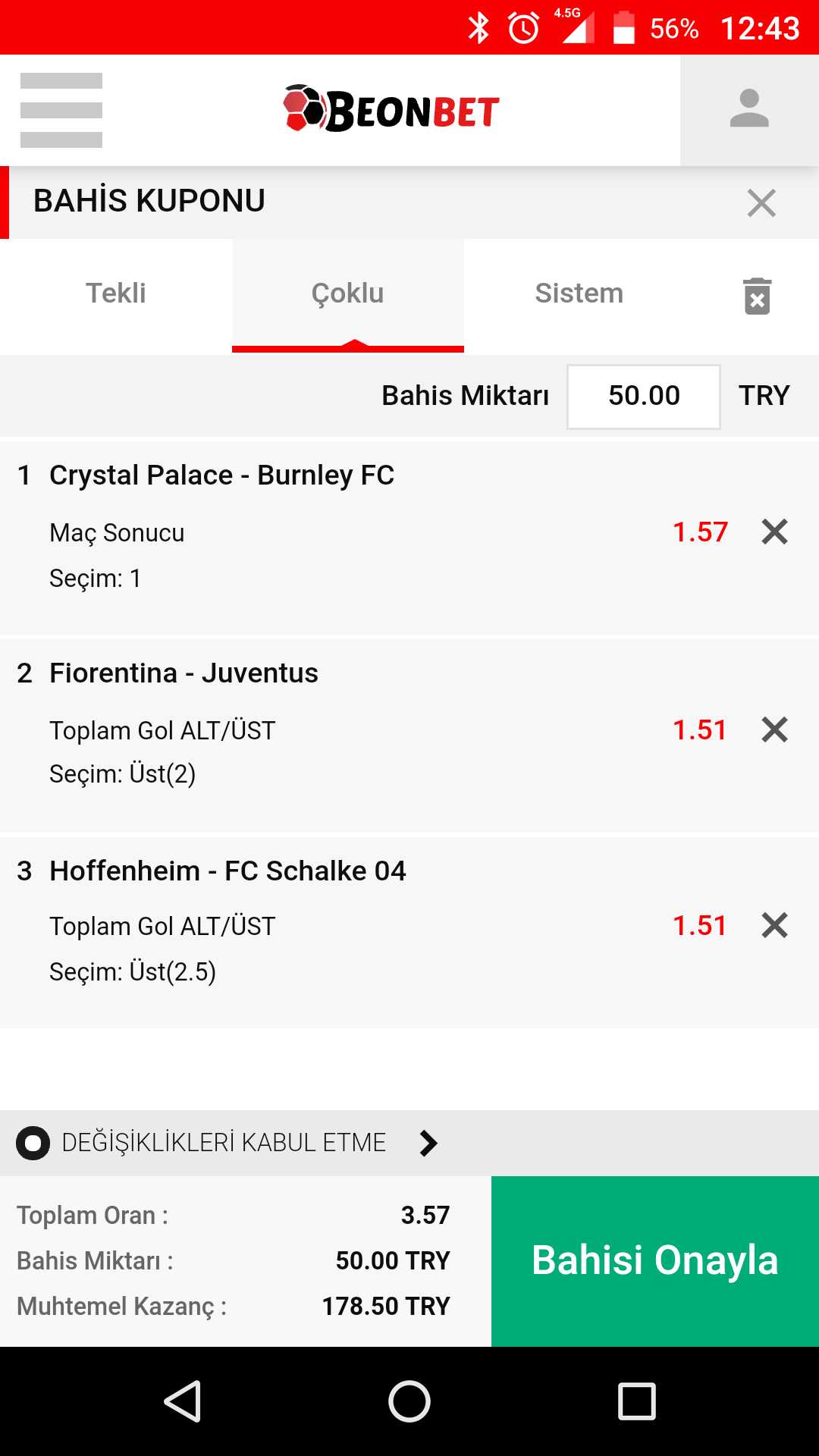Delete all bets with the trash icon
The height and width of the screenshot is (1456, 819).
tap(757, 296)
